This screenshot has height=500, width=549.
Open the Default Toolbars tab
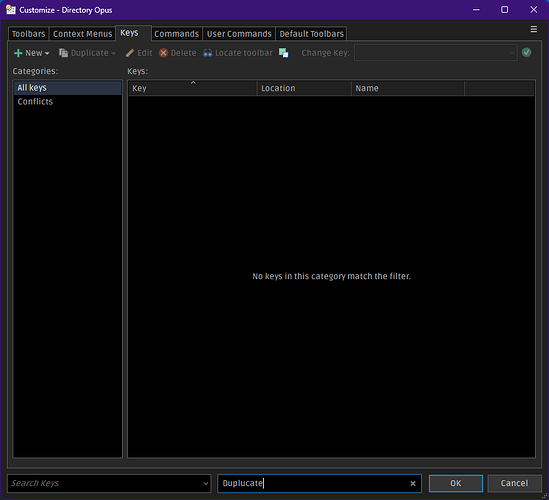tap(311, 34)
